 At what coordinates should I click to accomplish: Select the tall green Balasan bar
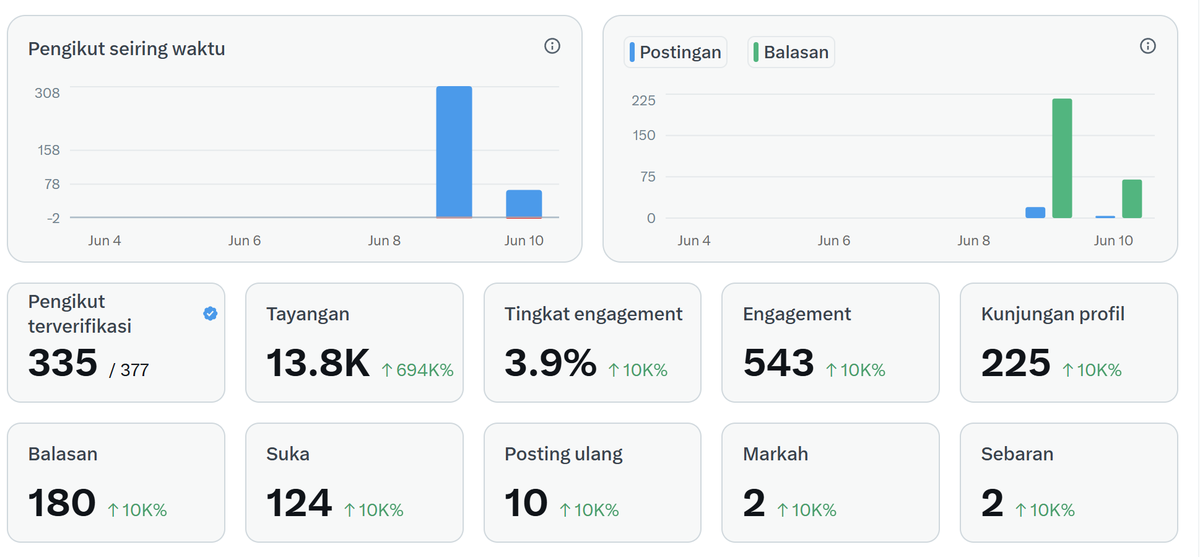(1062, 158)
